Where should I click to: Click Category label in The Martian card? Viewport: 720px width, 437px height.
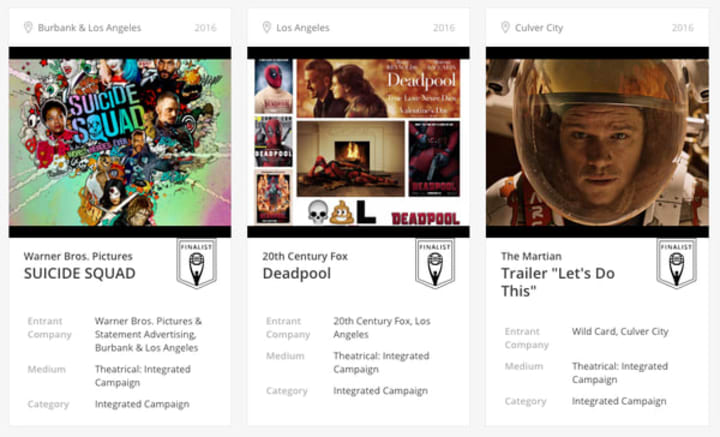coord(525,401)
